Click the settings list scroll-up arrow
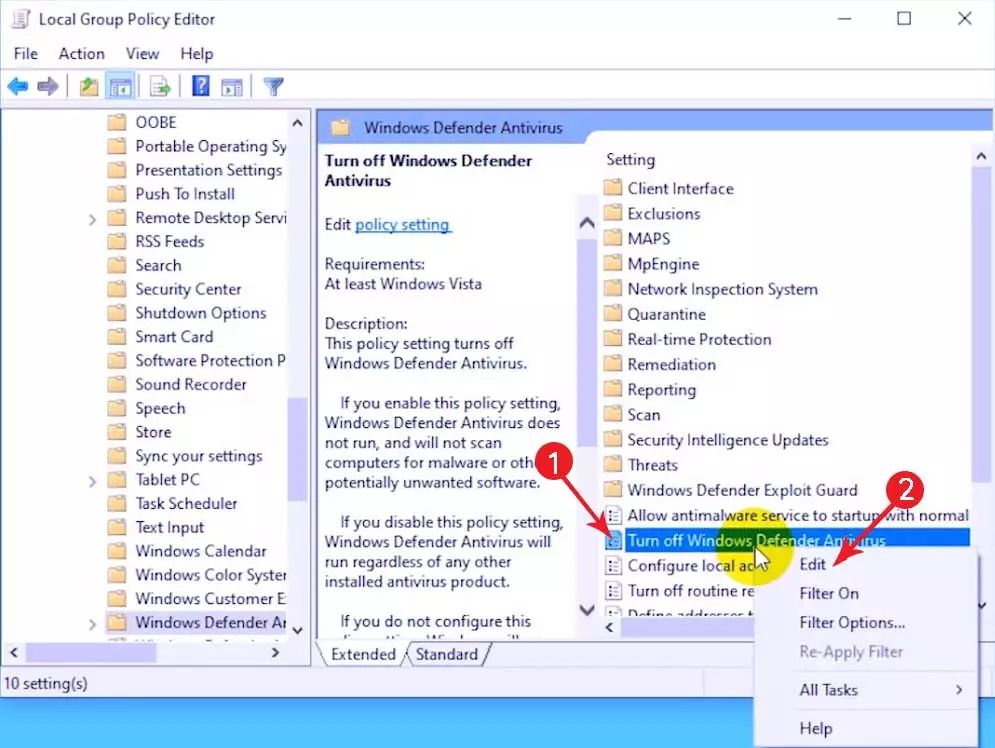 981,156
